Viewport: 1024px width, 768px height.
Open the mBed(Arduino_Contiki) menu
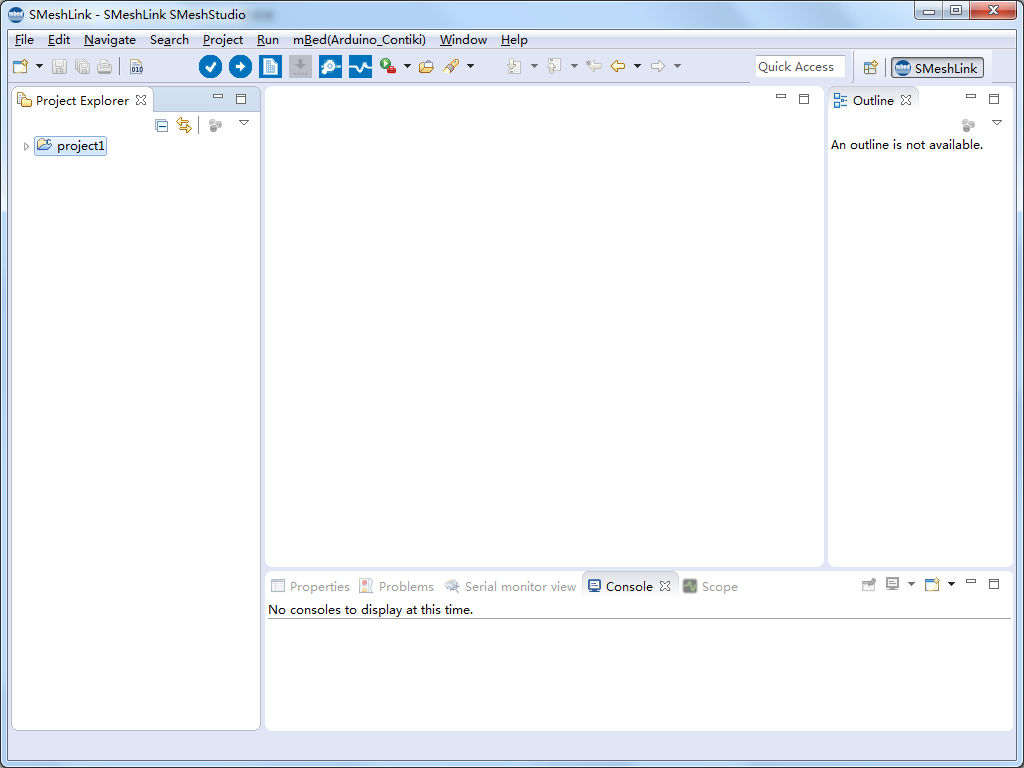click(359, 40)
